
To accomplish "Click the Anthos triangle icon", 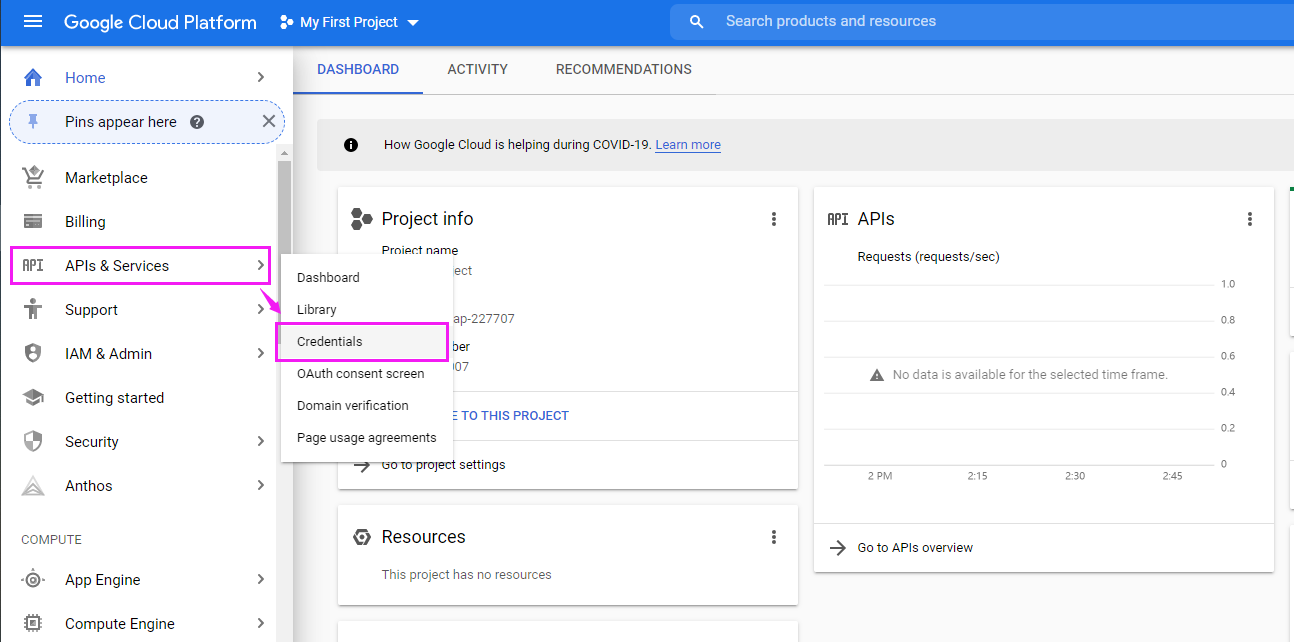I will click(x=33, y=486).
